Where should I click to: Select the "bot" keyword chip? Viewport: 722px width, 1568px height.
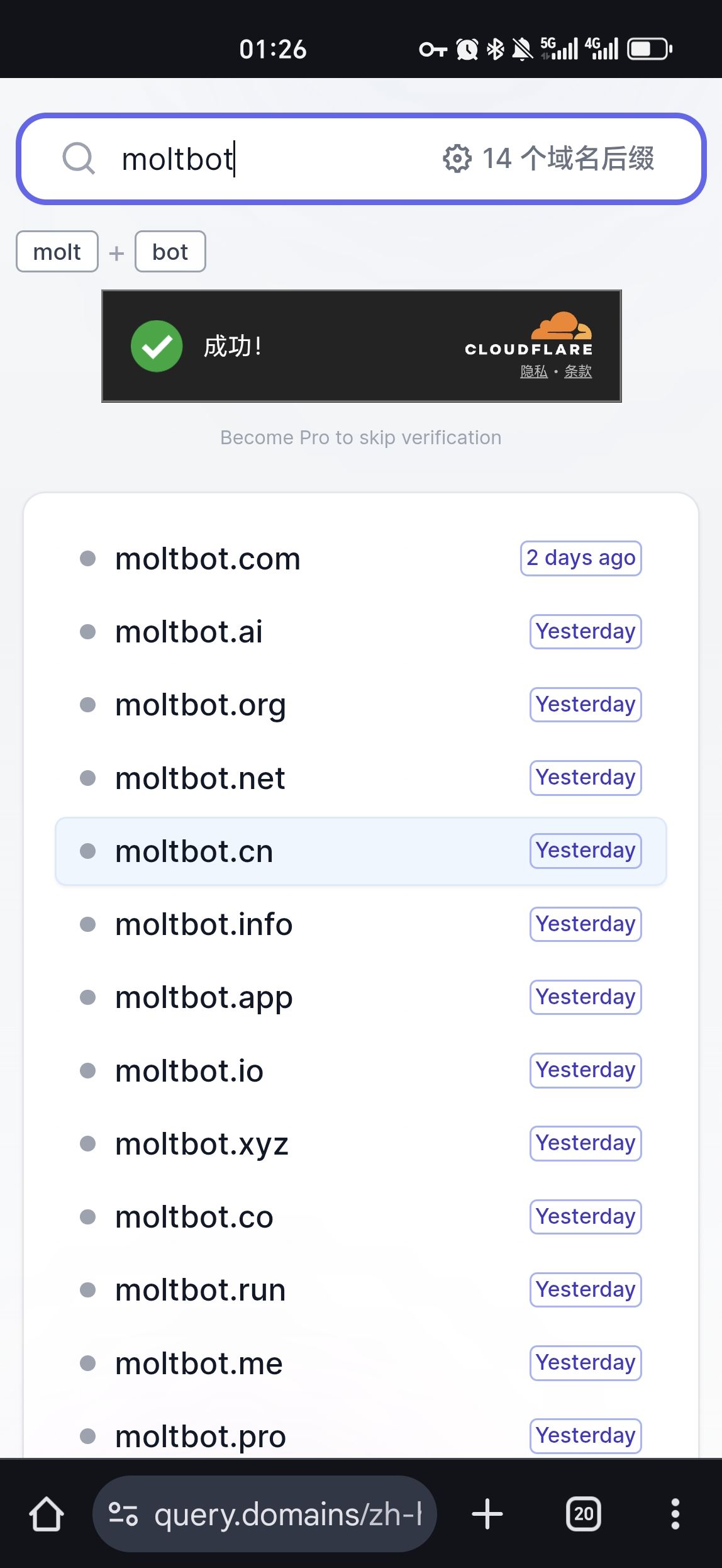170,252
